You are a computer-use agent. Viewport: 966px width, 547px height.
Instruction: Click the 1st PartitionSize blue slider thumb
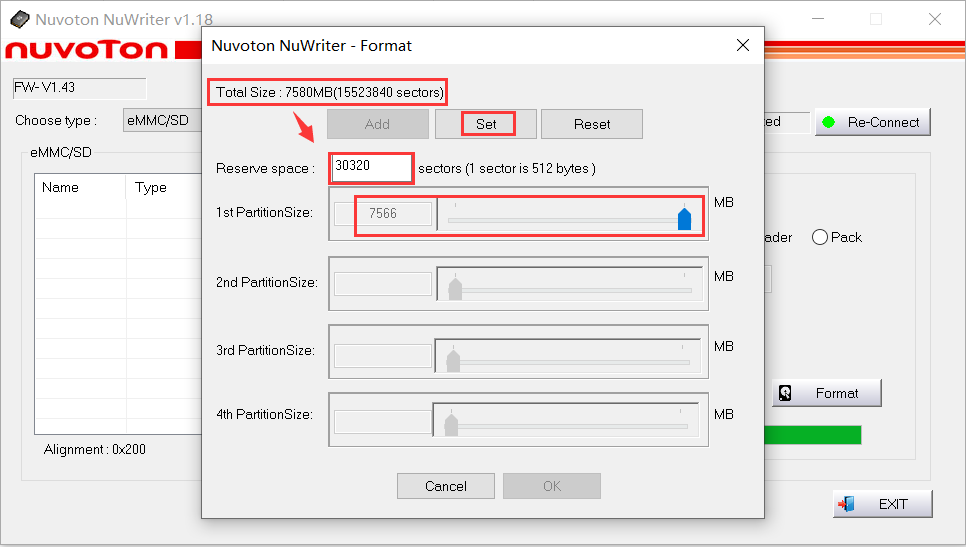(x=684, y=219)
